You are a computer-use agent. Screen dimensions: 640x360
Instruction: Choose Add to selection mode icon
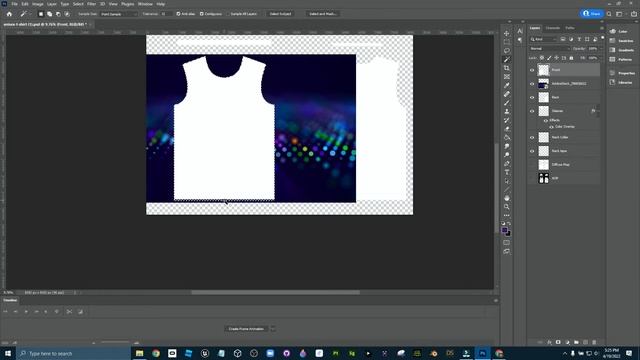coord(49,14)
